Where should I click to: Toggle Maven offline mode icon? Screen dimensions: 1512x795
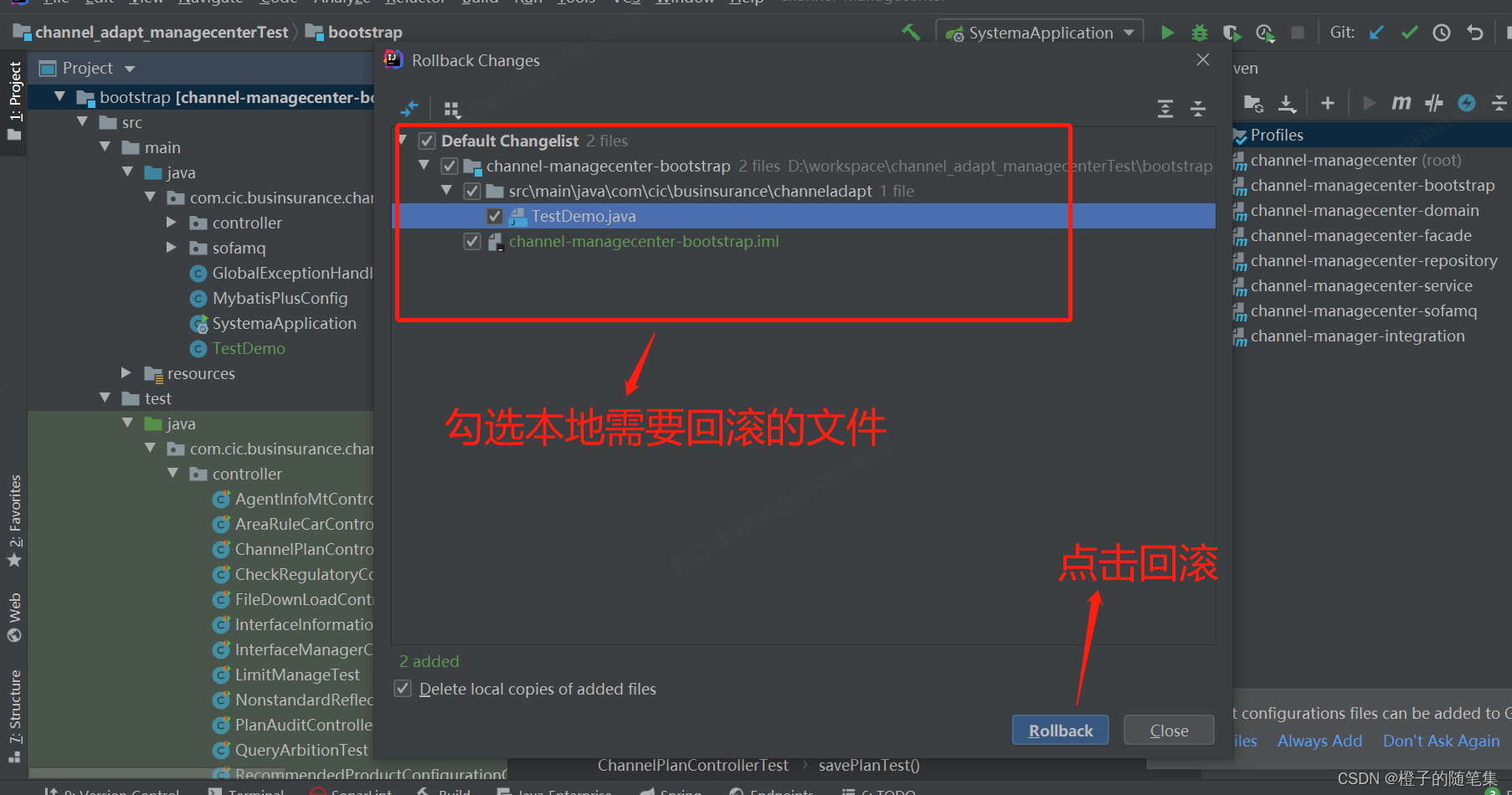pyautogui.click(x=1434, y=103)
